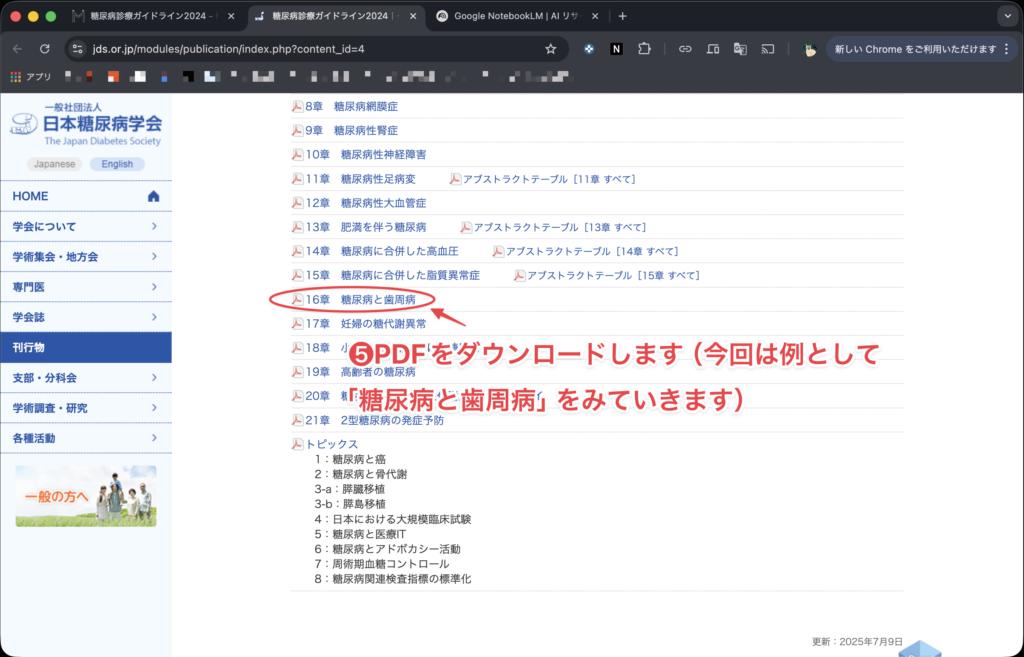Expand the 支部・分科会 menu chevron
The height and width of the screenshot is (657, 1024).
(x=154, y=378)
